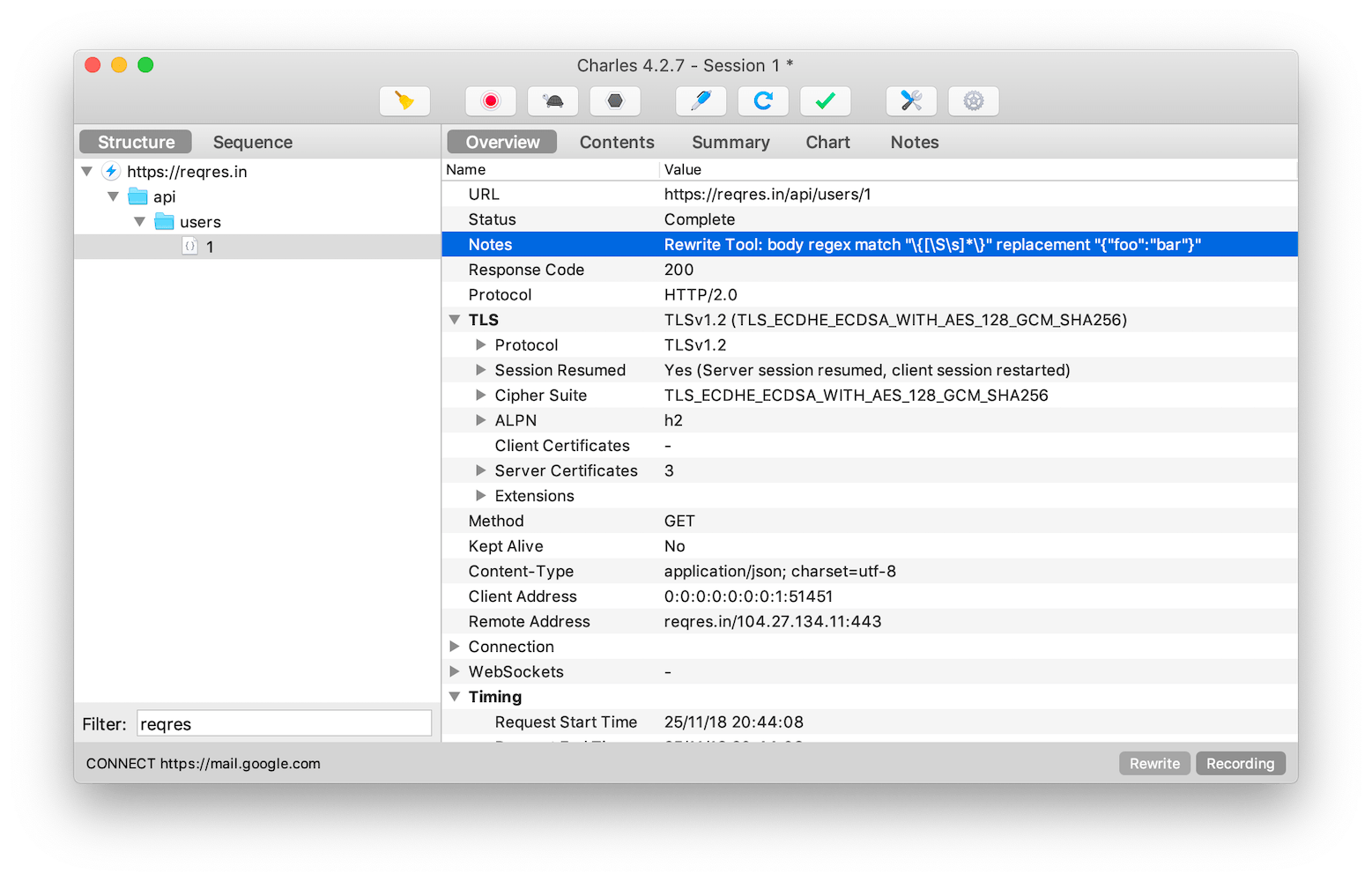
Task: Open the Chart tab
Action: (x=827, y=142)
